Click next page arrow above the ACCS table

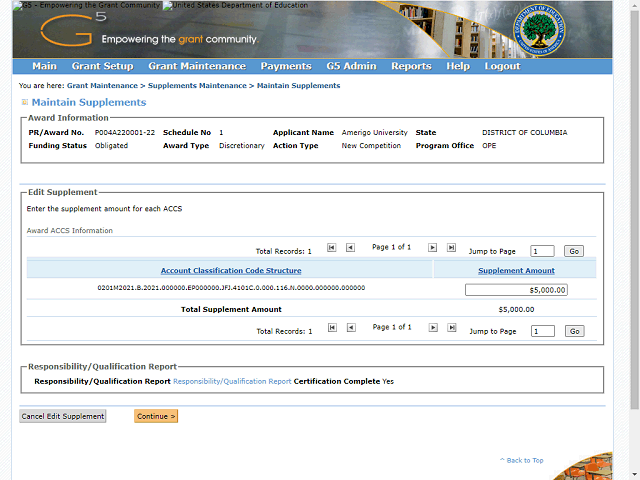coord(433,247)
